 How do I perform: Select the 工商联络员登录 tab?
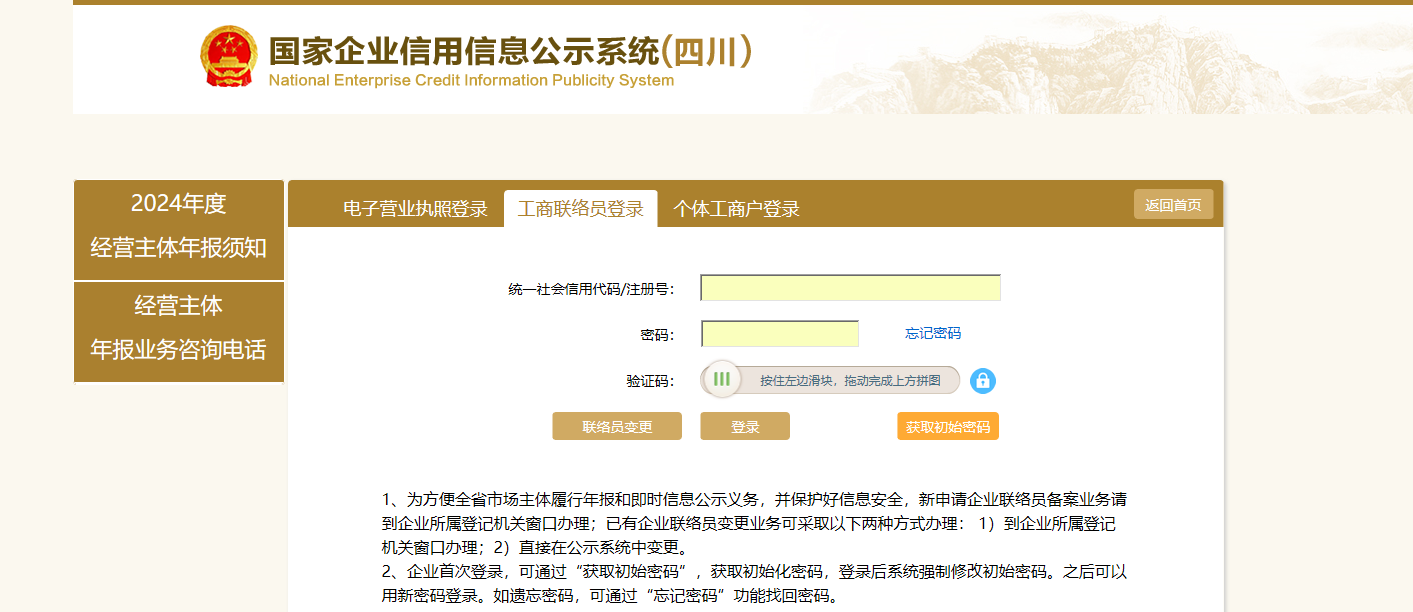tap(580, 209)
